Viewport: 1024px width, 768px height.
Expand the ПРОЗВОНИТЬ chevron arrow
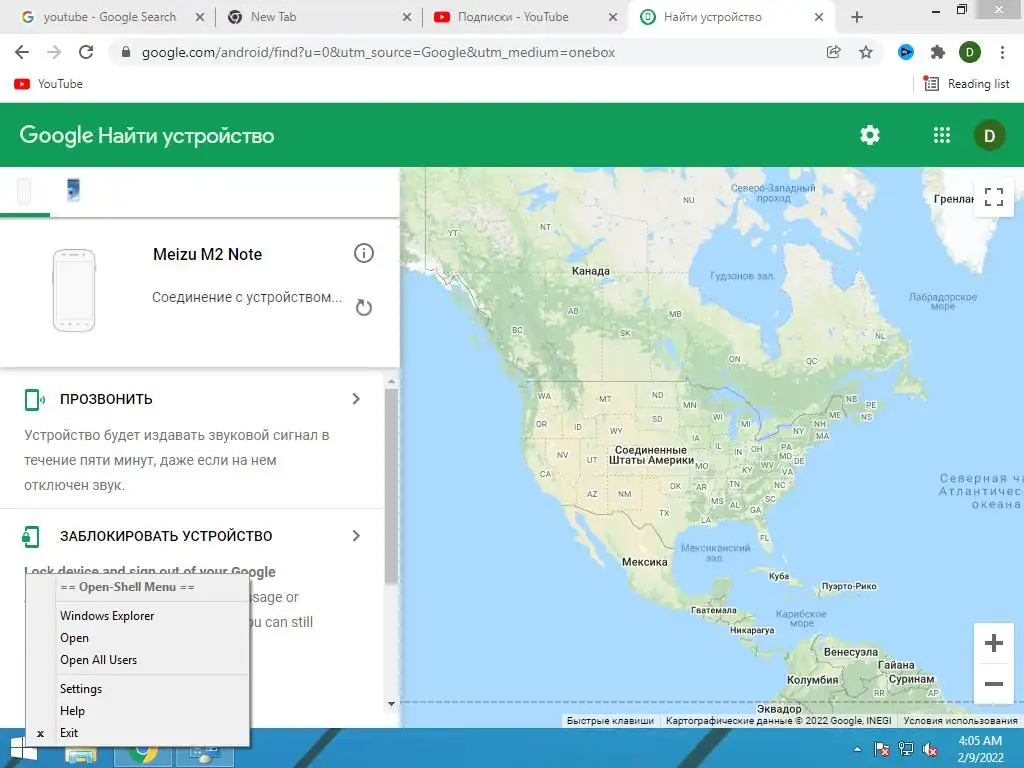click(x=356, y=398)
